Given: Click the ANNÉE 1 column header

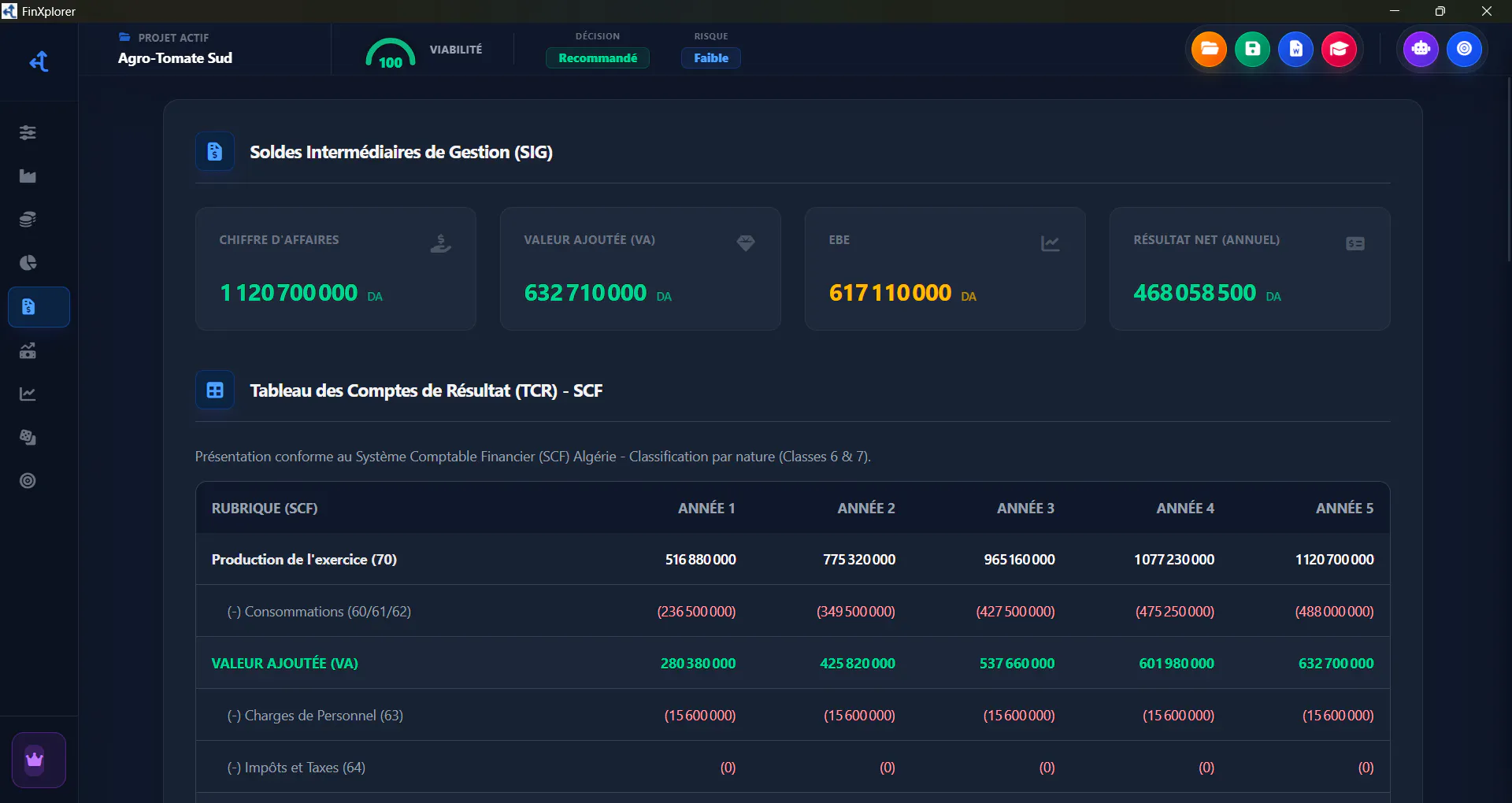Looking at the screenshot, I should tap(706, 509).
